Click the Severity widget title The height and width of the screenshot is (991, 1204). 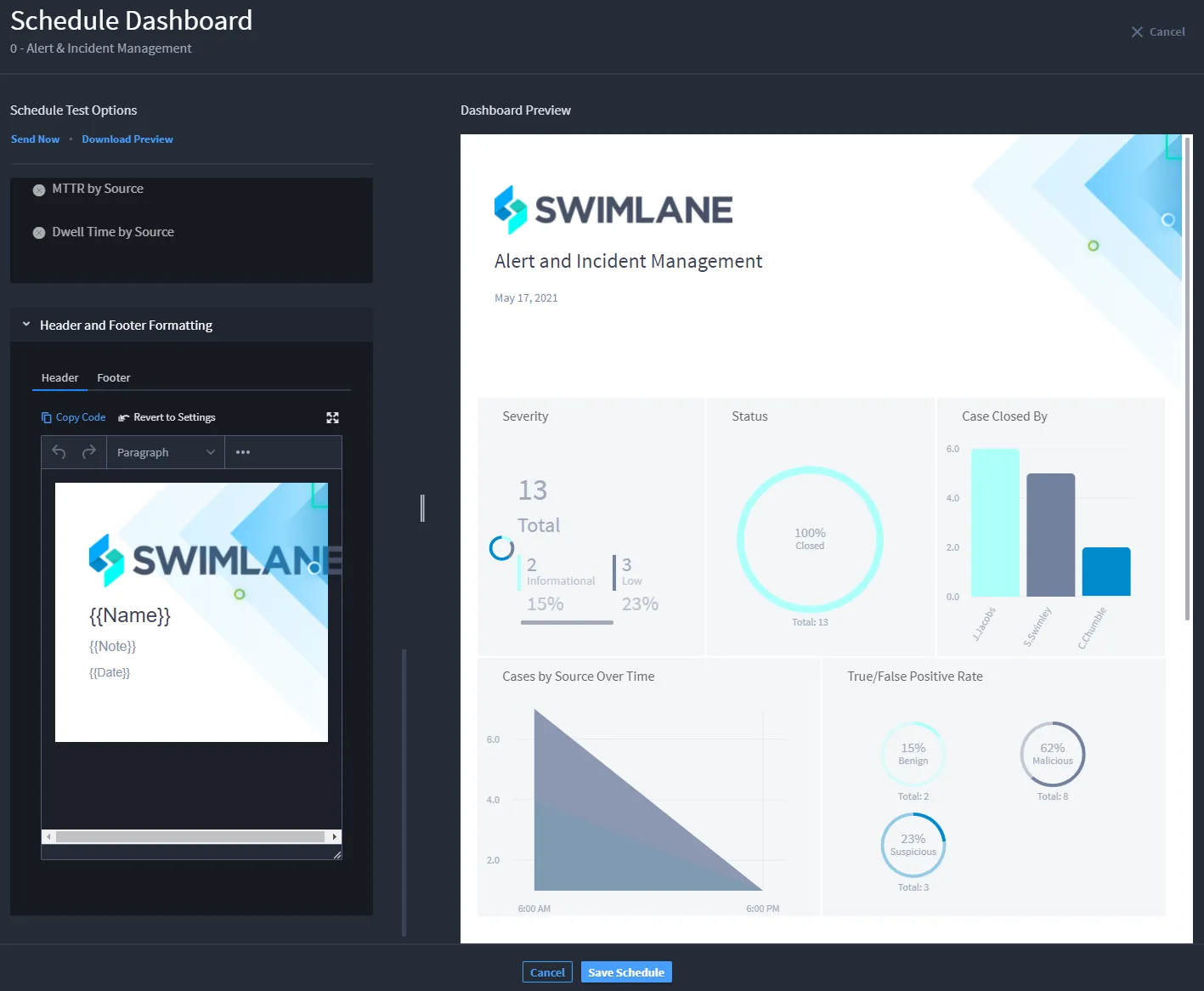click(525, 416)
